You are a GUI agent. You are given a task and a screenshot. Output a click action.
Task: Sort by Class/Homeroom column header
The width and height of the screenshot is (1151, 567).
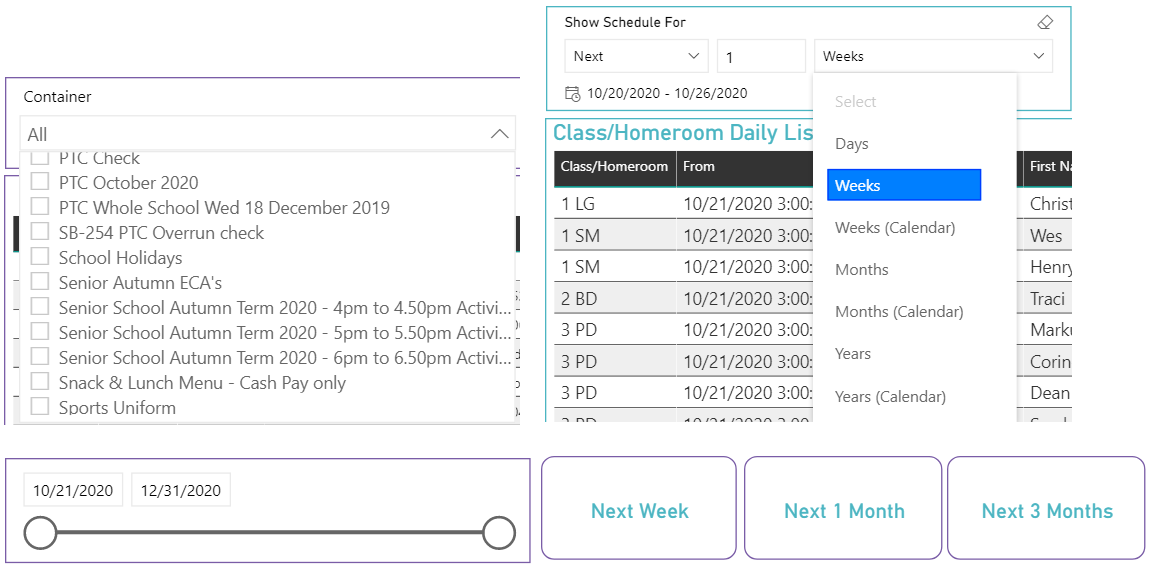[x=614, y=166]
